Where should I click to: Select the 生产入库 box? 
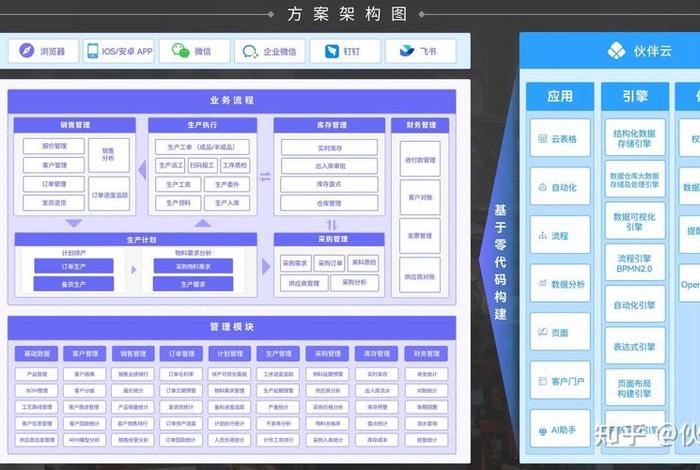pyautogui.click(x=227, y=203)
